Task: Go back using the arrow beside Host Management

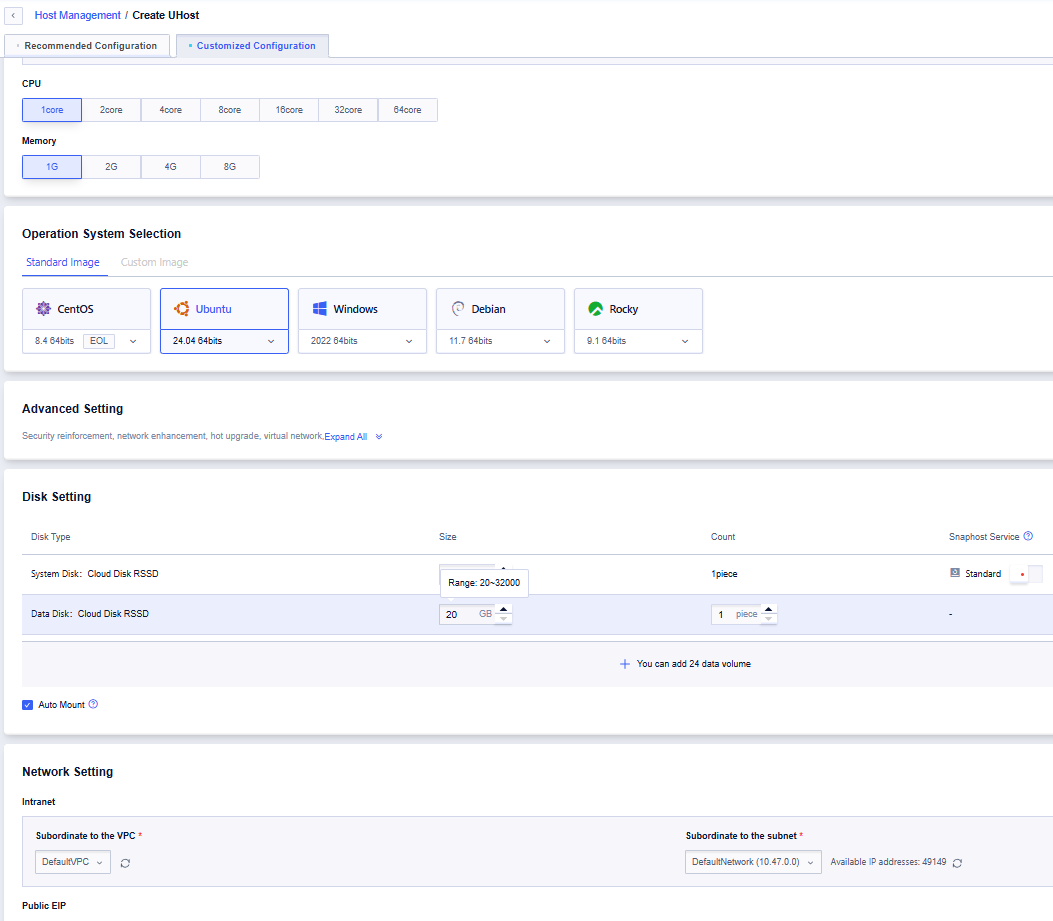Action: click(13, 15)
